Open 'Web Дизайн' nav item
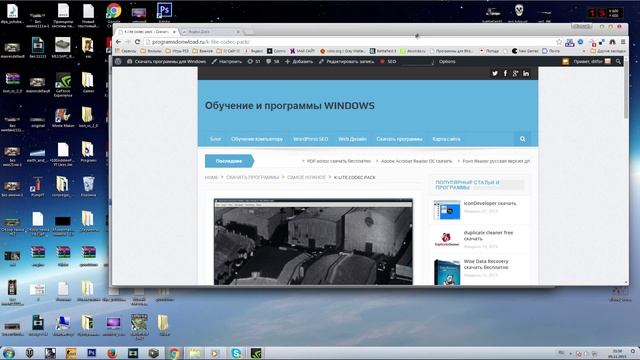This screenshot has height=360, width=640. [352, 139]
